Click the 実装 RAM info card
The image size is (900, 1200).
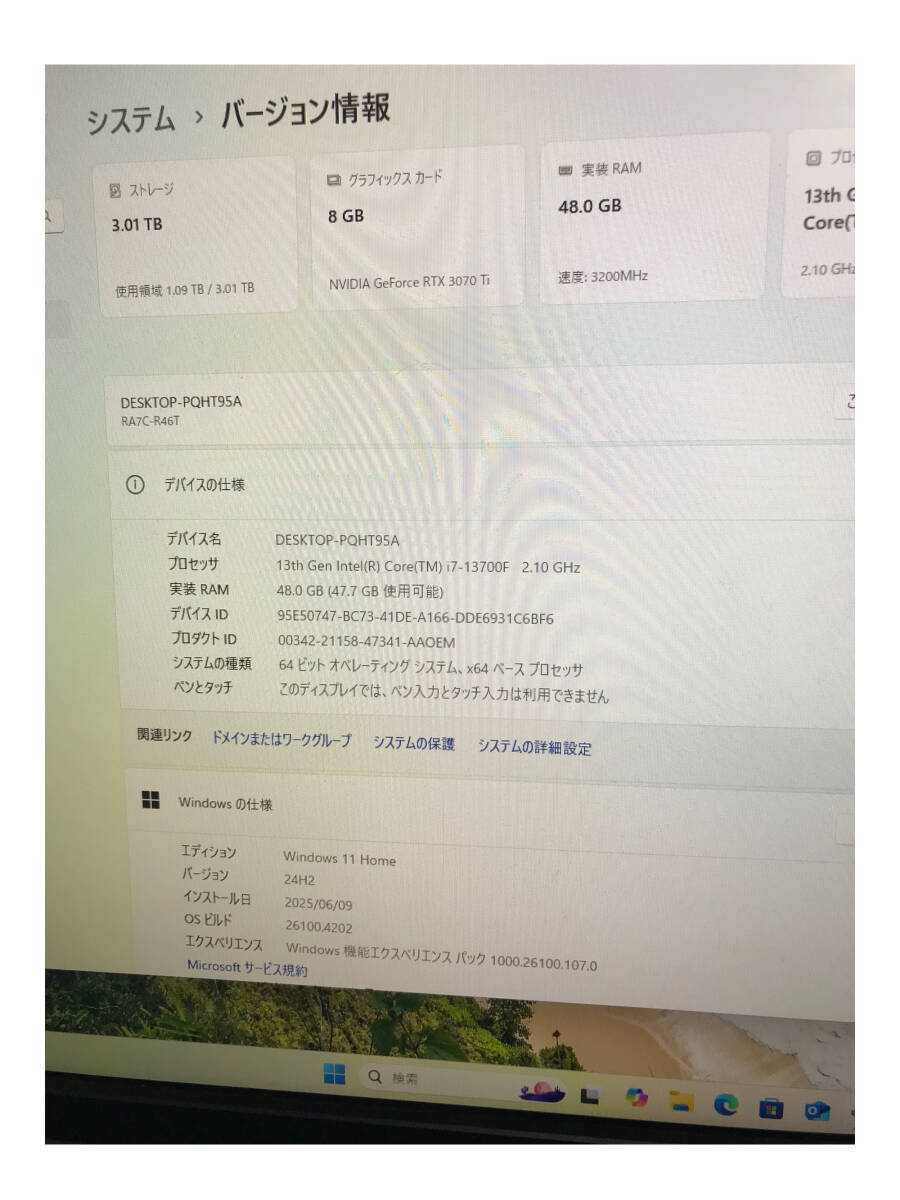pyautogui.click(x=655, y=218)
